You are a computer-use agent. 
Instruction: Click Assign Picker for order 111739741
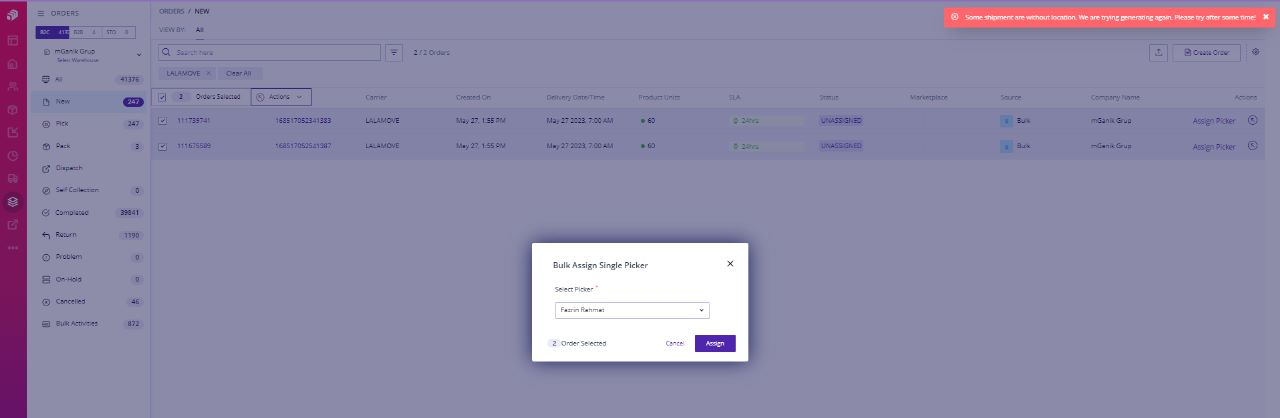coord(1214,121)
